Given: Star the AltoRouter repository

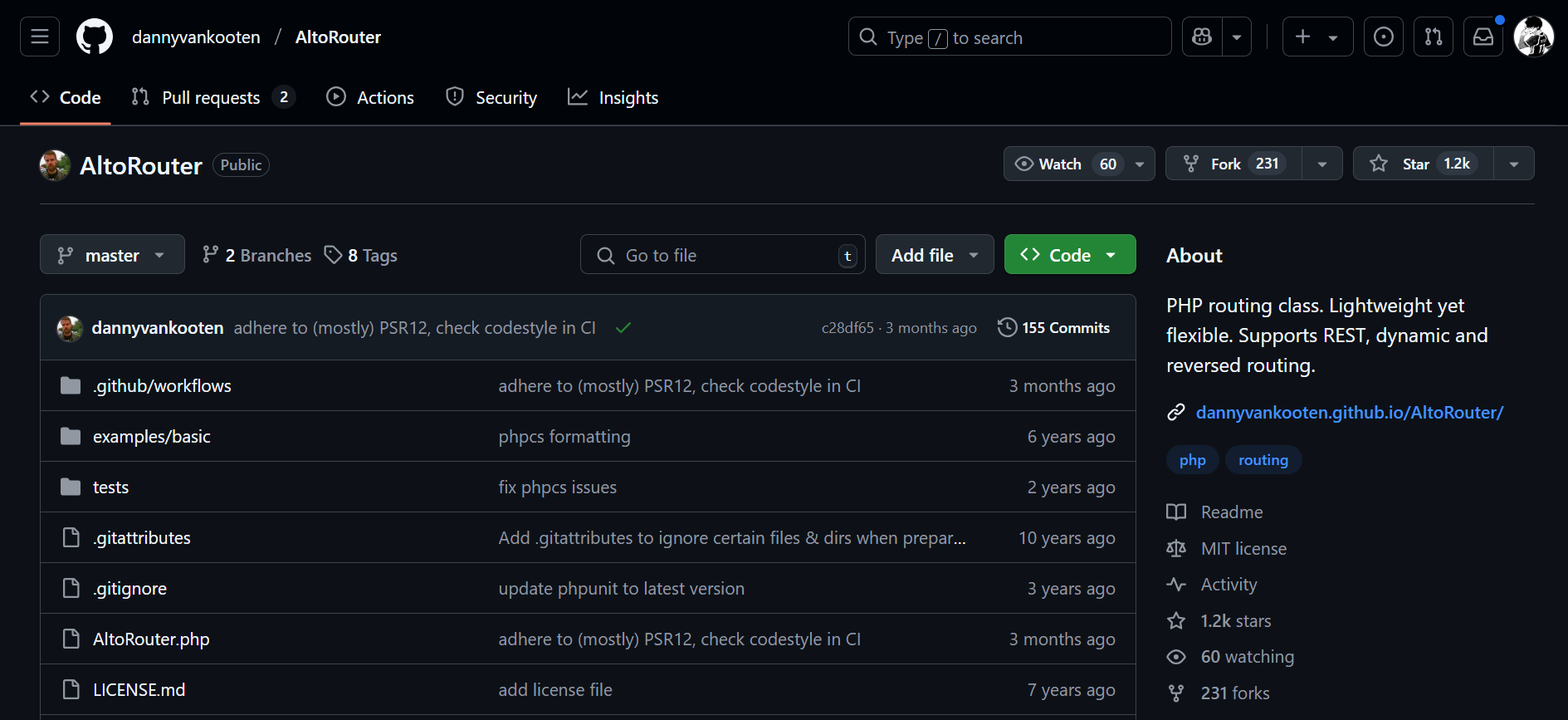Looking at the screenshot, I should point(1424,164).
